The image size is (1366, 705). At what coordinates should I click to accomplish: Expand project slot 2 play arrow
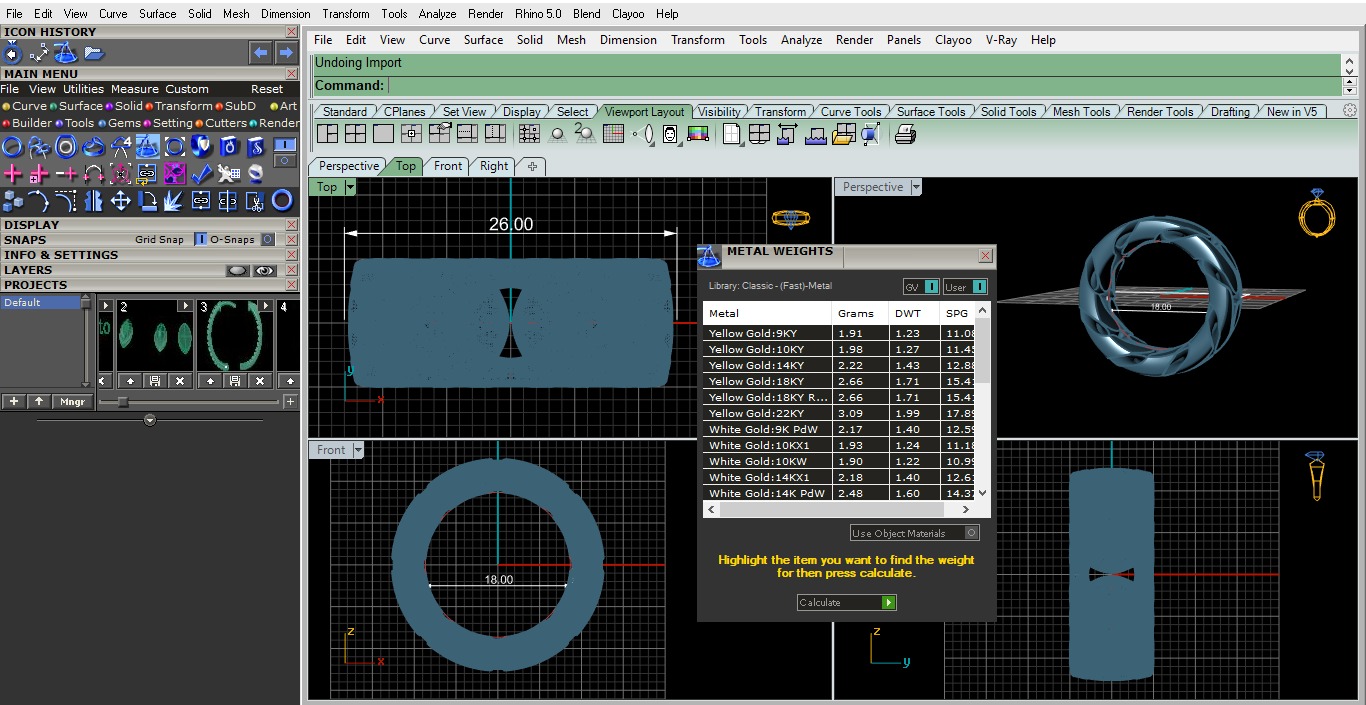click(x=185, y=305)
